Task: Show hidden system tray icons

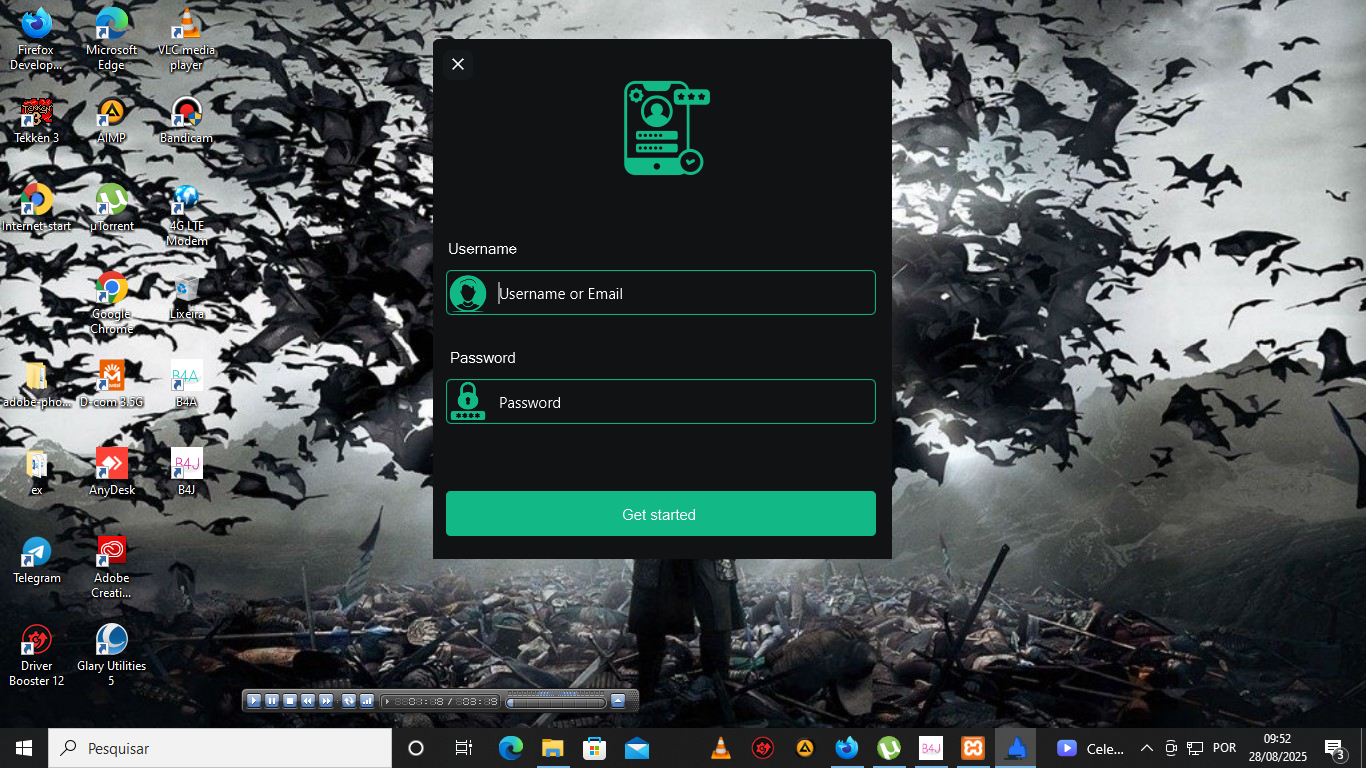Action: coord(1146,748)
